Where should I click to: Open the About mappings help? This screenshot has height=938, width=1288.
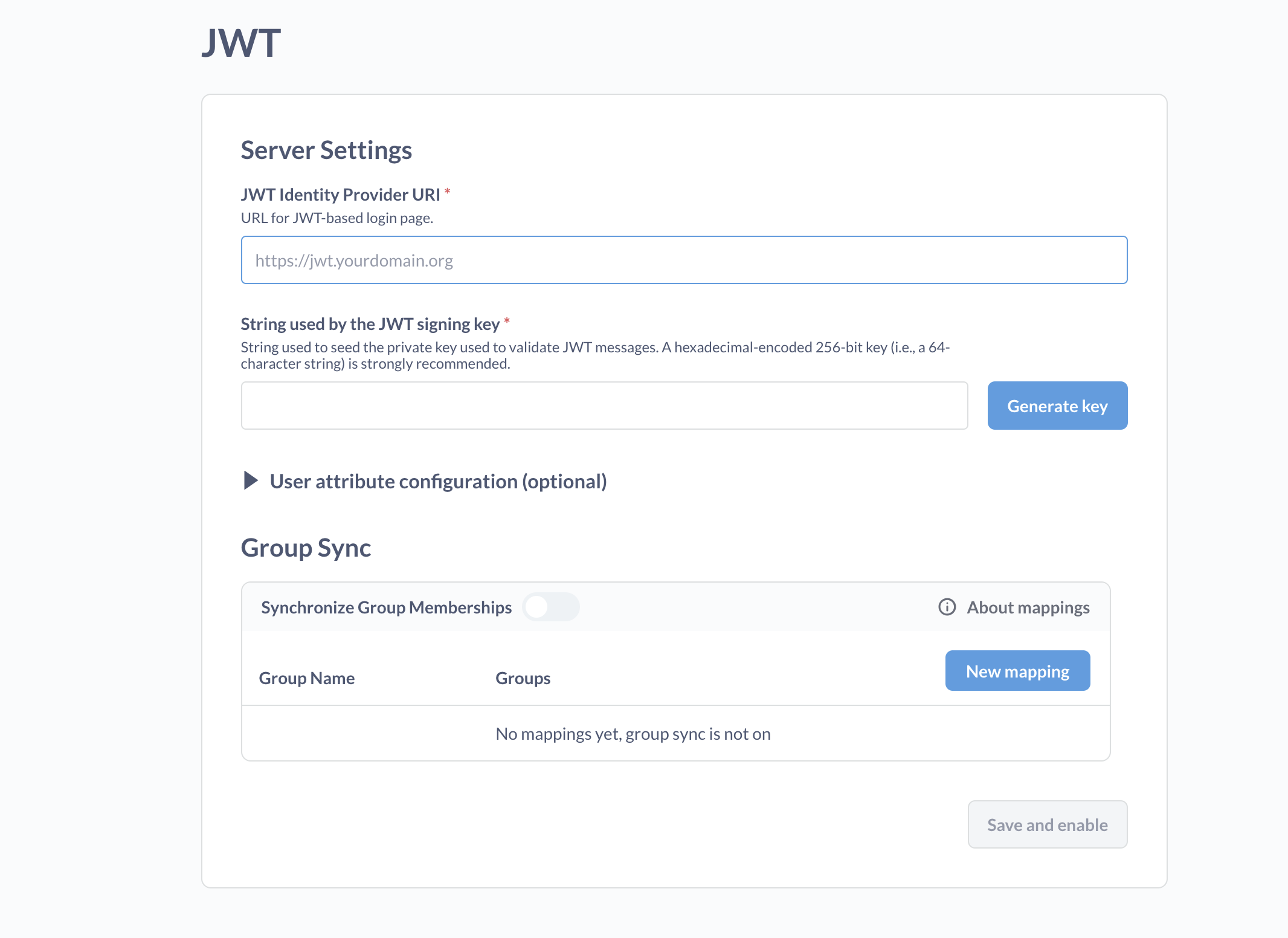[1027, 607]
